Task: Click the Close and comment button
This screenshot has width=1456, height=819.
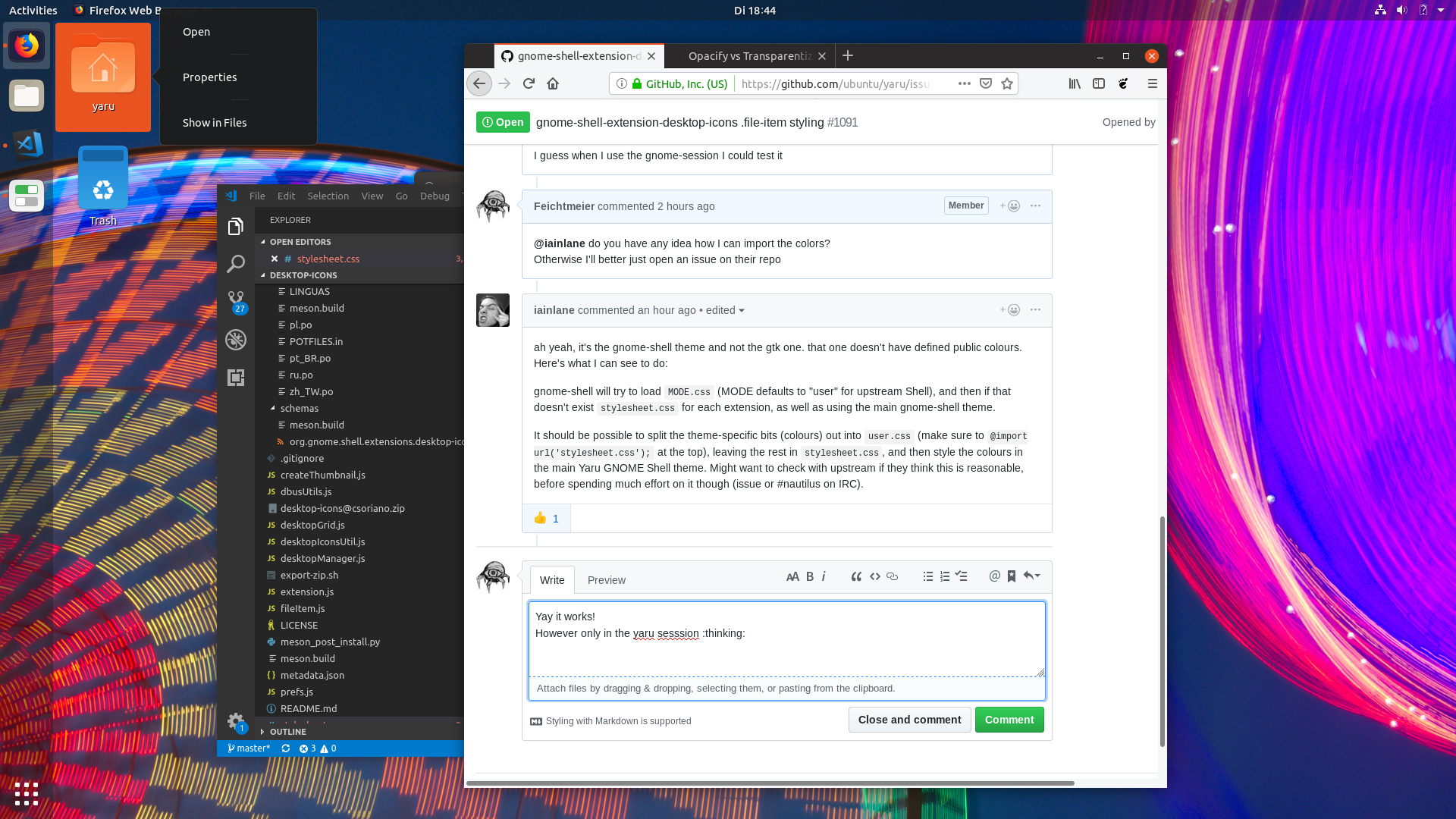Action: pos(909,720)
